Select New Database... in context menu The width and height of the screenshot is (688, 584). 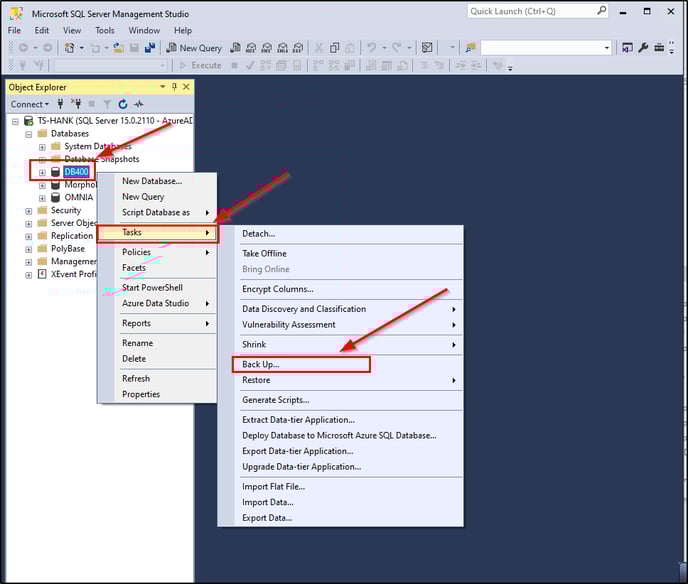coord(157,181)
